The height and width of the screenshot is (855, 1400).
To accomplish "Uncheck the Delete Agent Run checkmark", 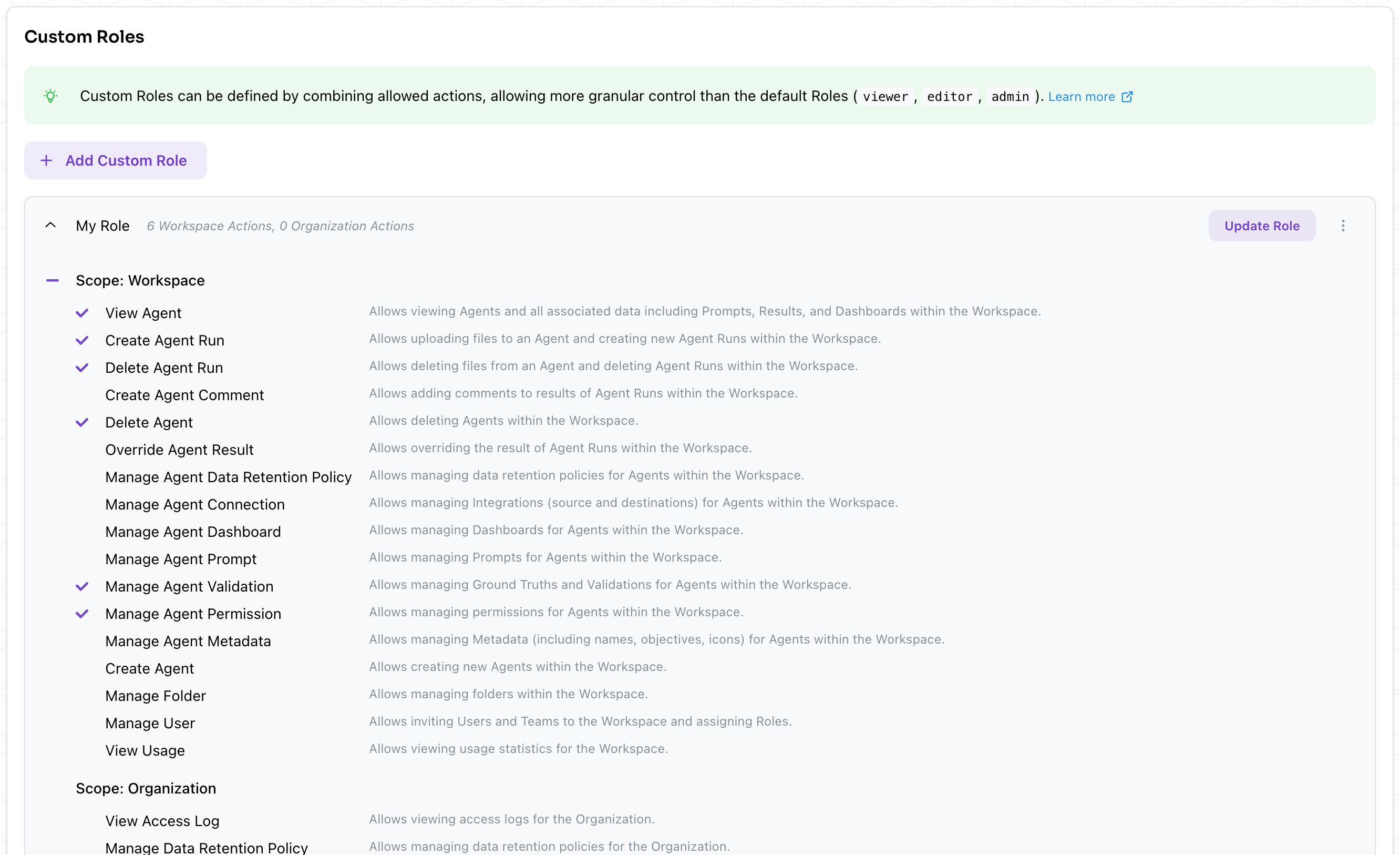I will click(x=83, y=368).
